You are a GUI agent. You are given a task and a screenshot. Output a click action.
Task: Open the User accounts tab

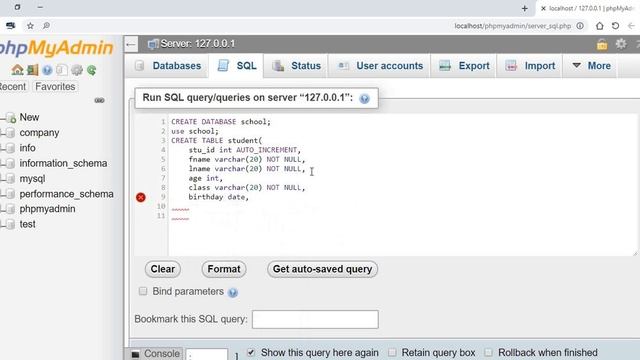click(x=380, y=66)
